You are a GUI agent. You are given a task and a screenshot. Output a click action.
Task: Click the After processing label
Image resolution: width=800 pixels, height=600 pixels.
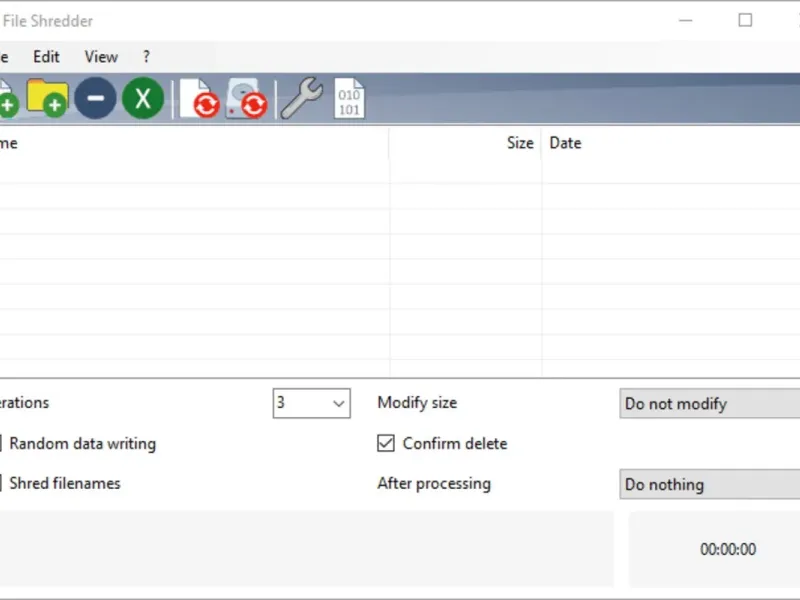pyautogui.click(x=434, y=483)
